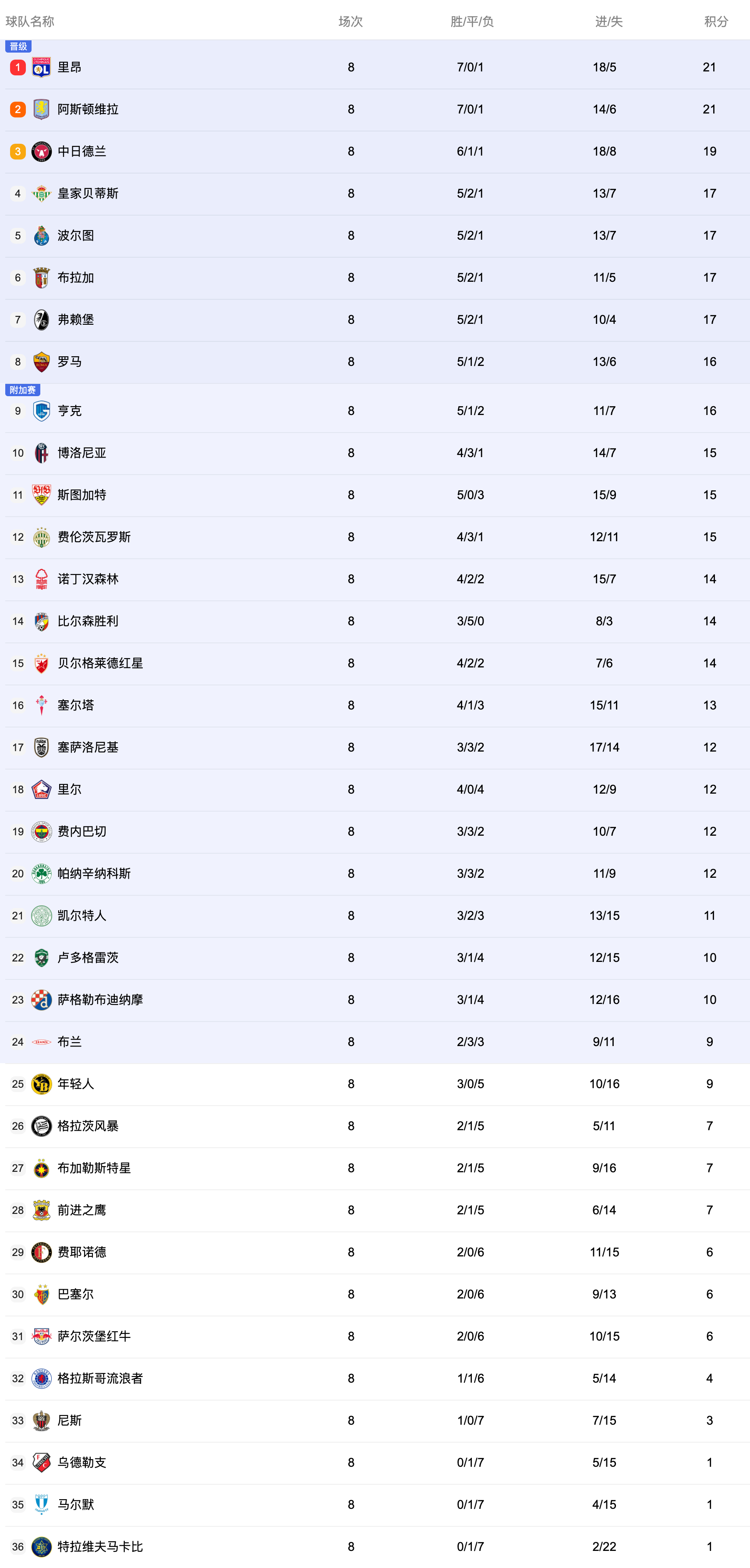Click the blue 晋级 label tag
The height and width of the screenshot is (1568, 750).
(18, 46)
